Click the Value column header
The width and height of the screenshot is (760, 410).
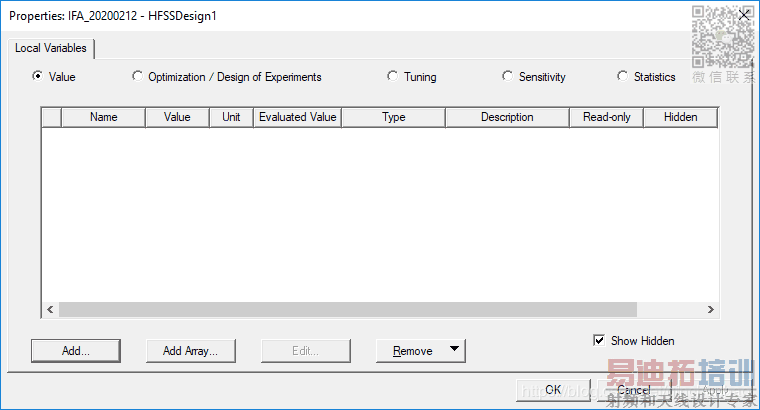point(177,117)
